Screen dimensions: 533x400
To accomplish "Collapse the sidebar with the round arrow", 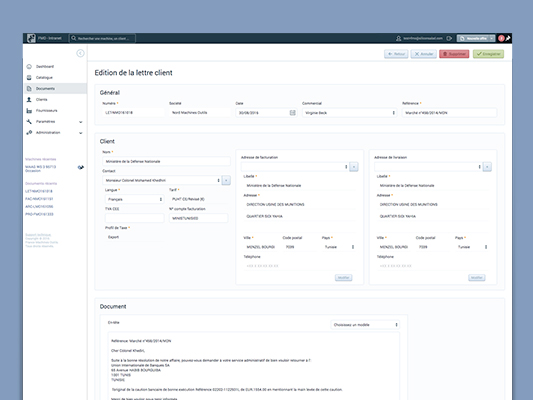I will (80, 53).
